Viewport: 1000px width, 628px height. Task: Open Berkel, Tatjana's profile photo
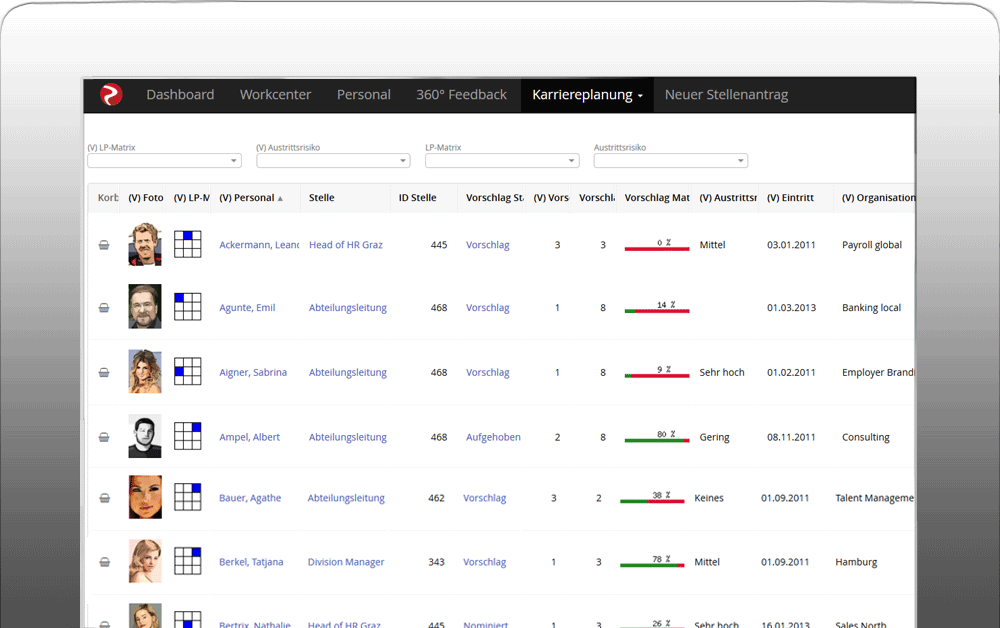(x=145, y=561)
